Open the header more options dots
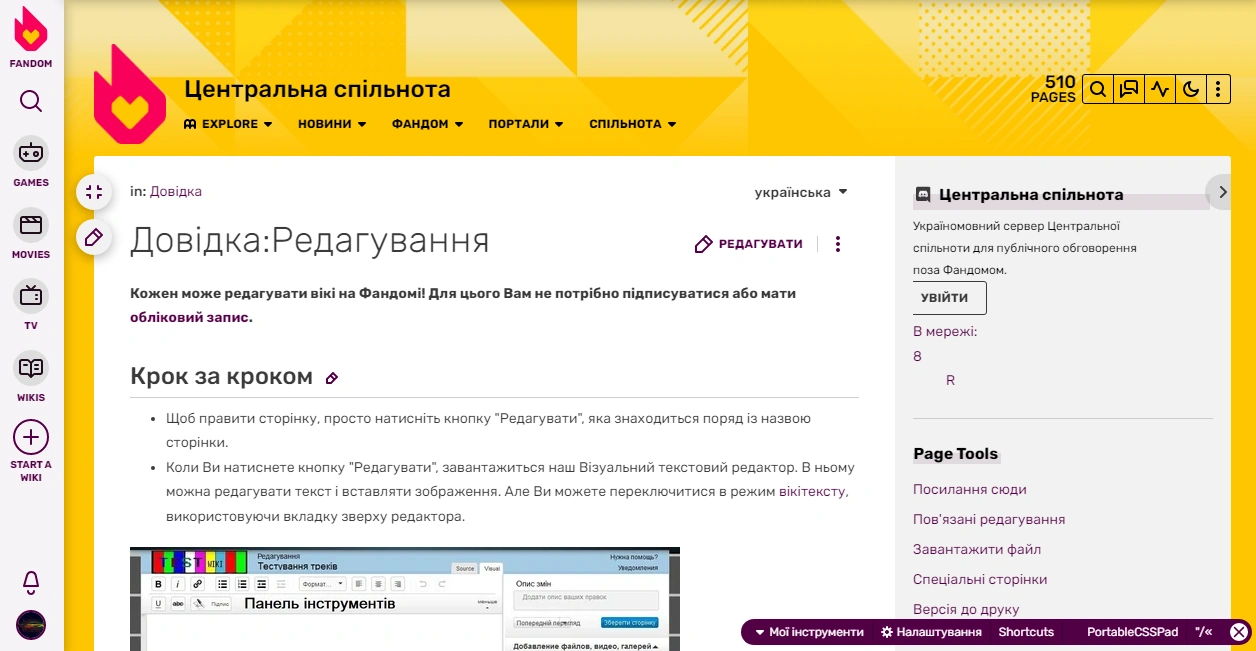Screen dimensions: 1256x651 (x=1217, y=89)
